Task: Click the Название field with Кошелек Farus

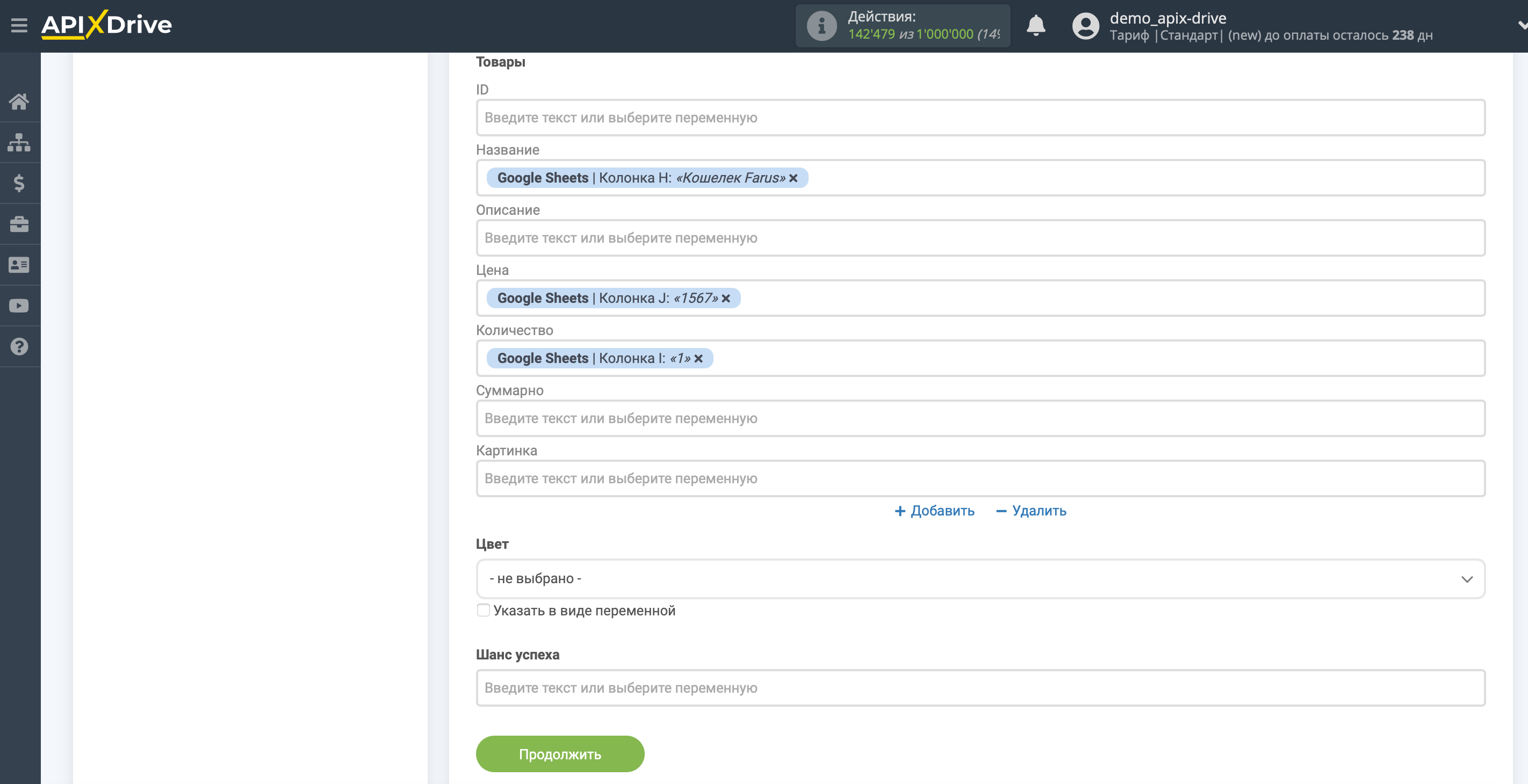Action: (980, 178)
